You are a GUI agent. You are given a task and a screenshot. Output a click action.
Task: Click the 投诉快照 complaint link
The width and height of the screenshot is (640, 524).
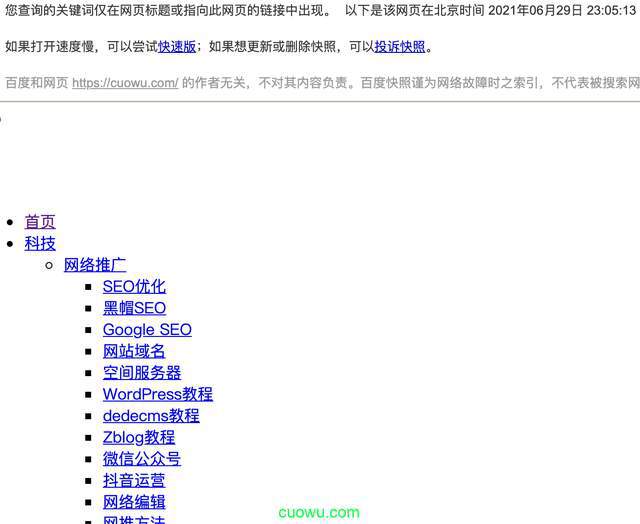(400, 47)
